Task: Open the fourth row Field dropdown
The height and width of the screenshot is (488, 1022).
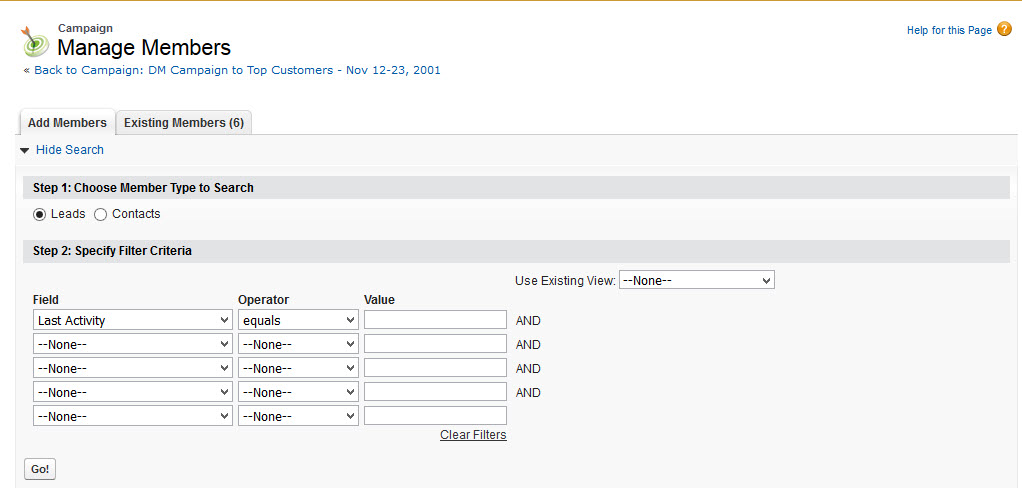Action: tap(133, 392)
